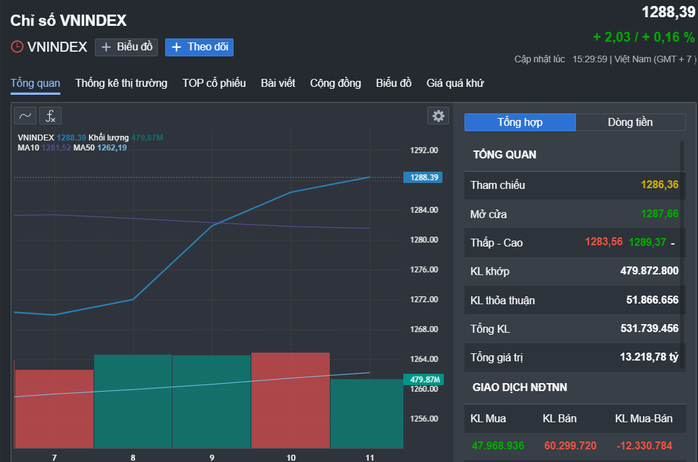Screen dimensions: 698x462
Task: Click the green volume bar for day 9
Action: tap(211, 401)
